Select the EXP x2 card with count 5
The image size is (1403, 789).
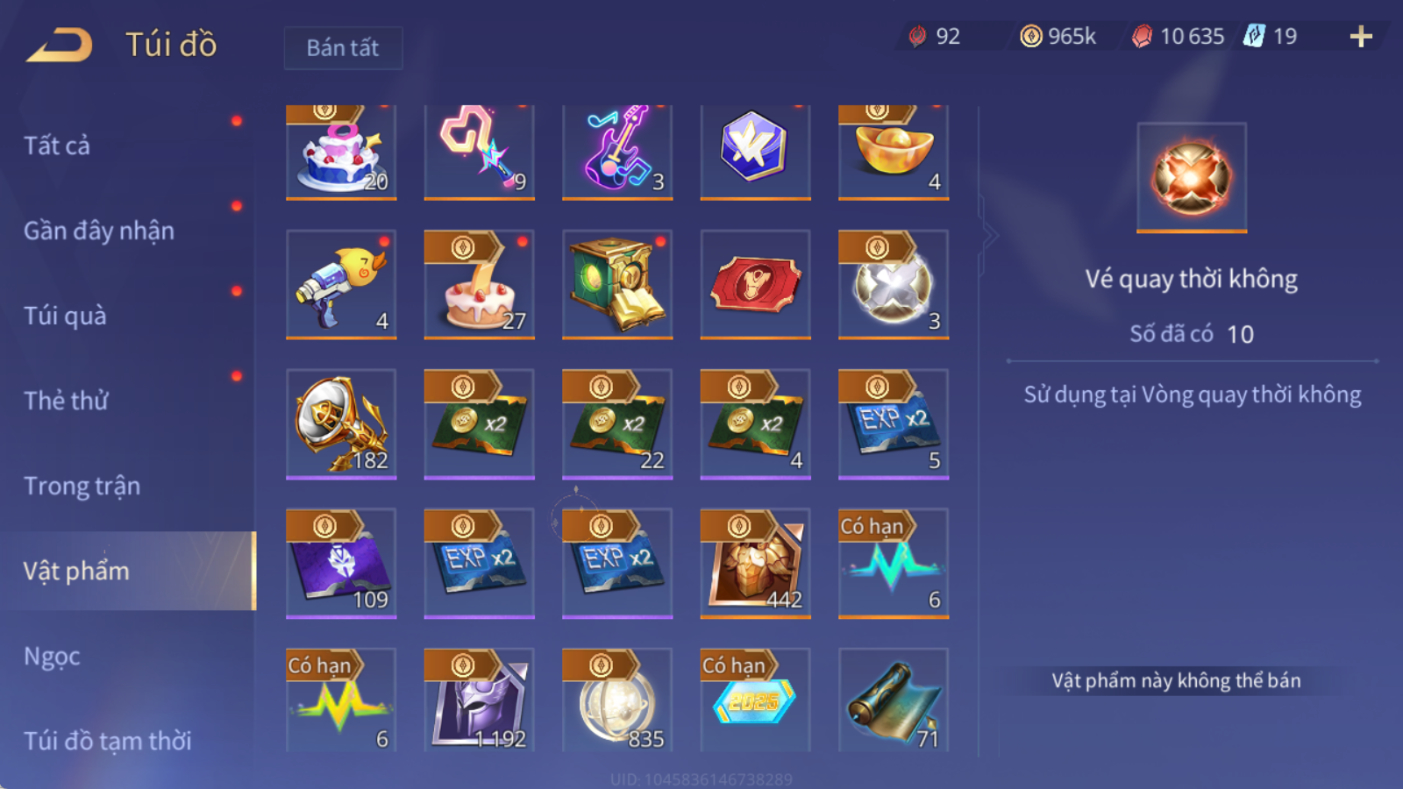(893, 424)
